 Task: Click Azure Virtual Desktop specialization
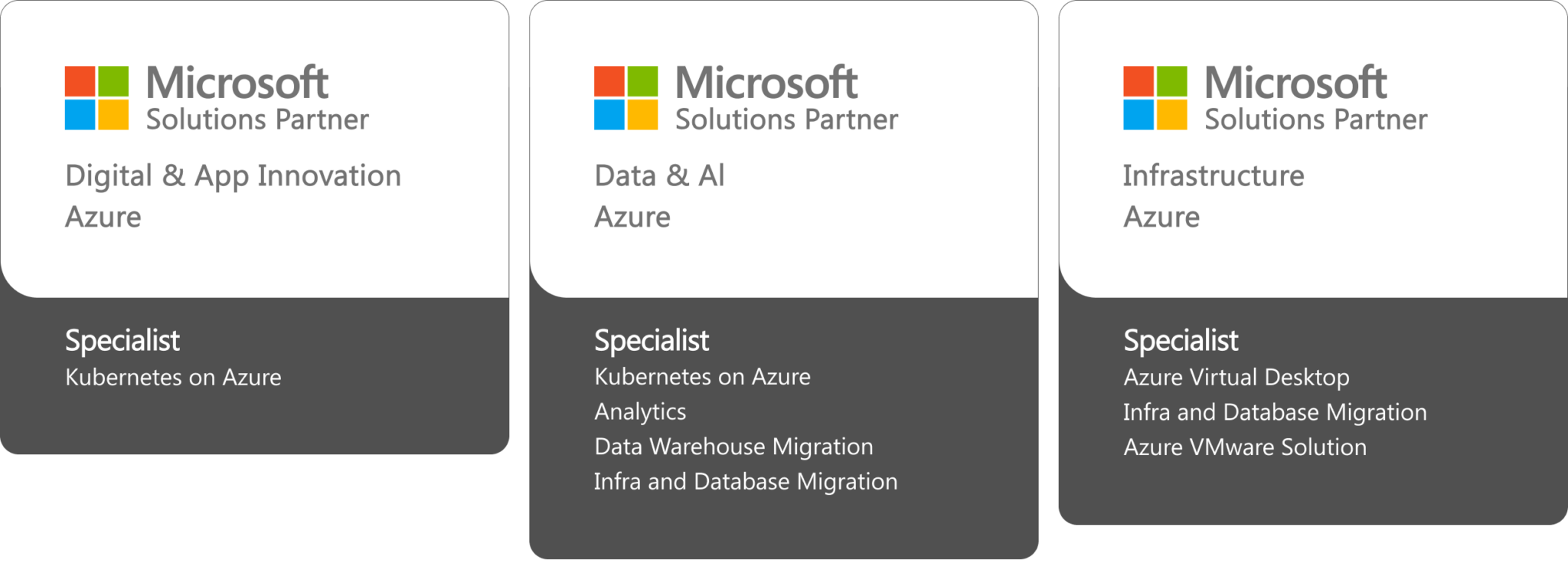coord(1236,378)
